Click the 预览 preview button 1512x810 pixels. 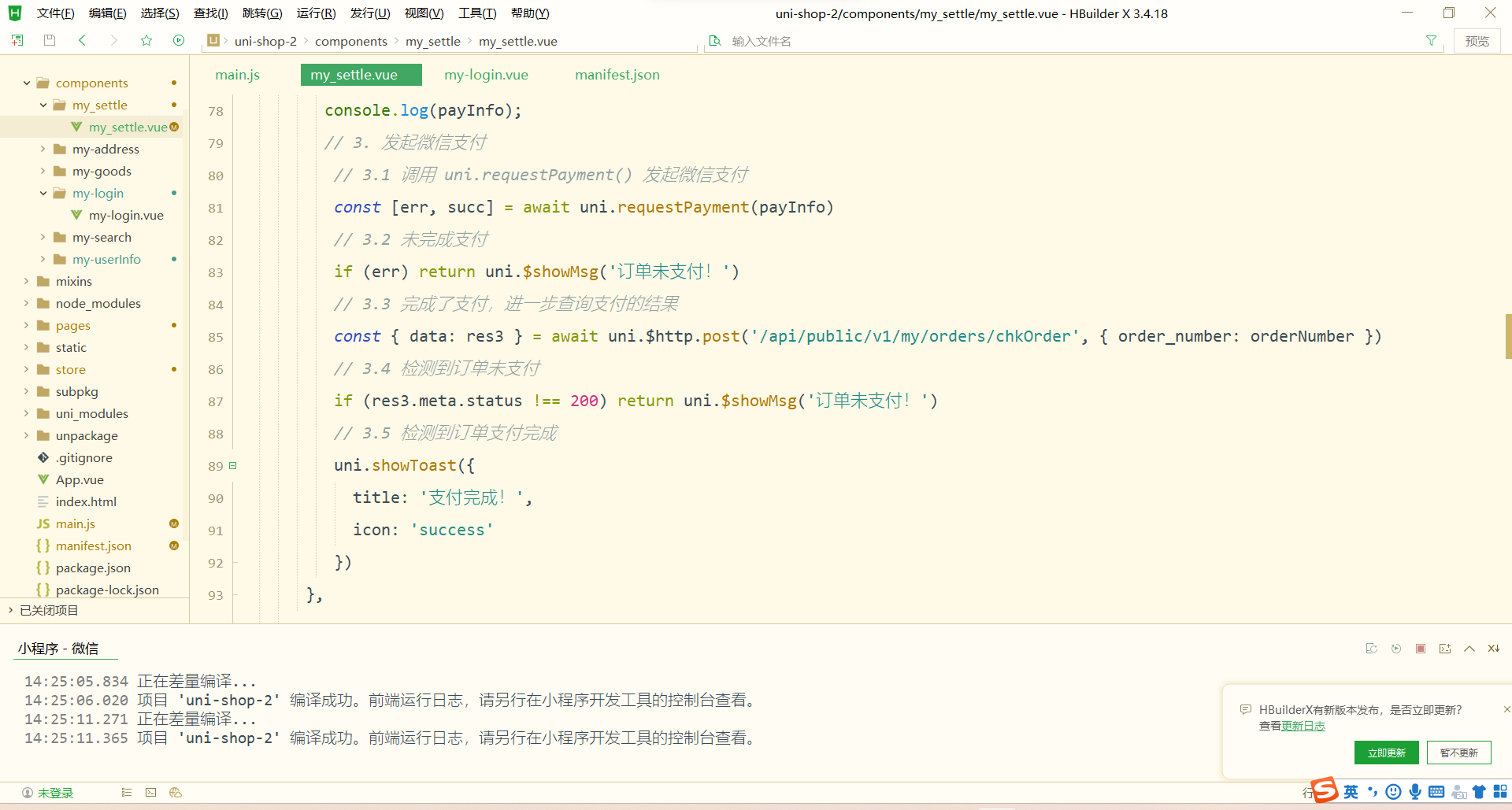pyautogui.click(x=1477, y=40)
